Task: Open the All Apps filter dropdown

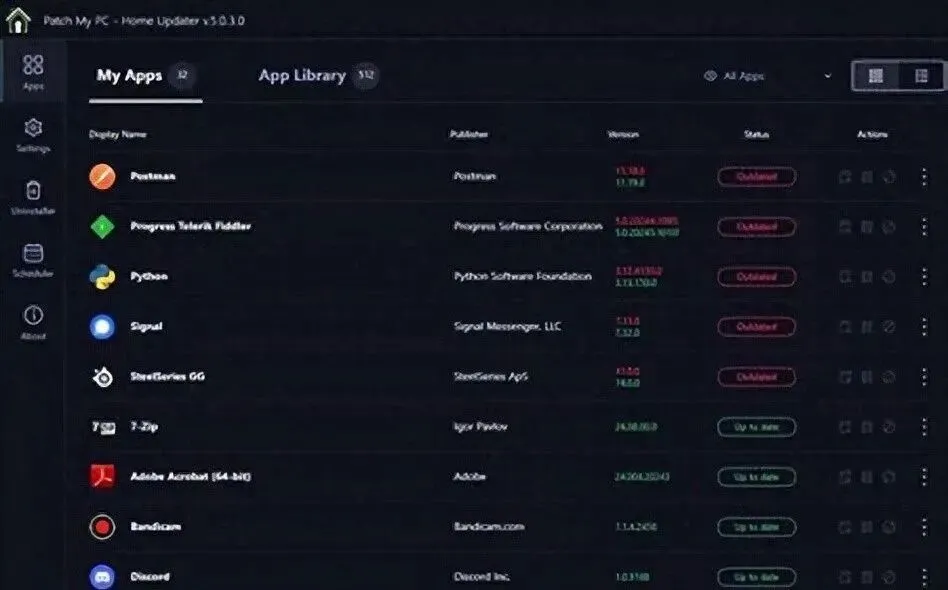Action: pyautogui.click(x=768, y=76)
